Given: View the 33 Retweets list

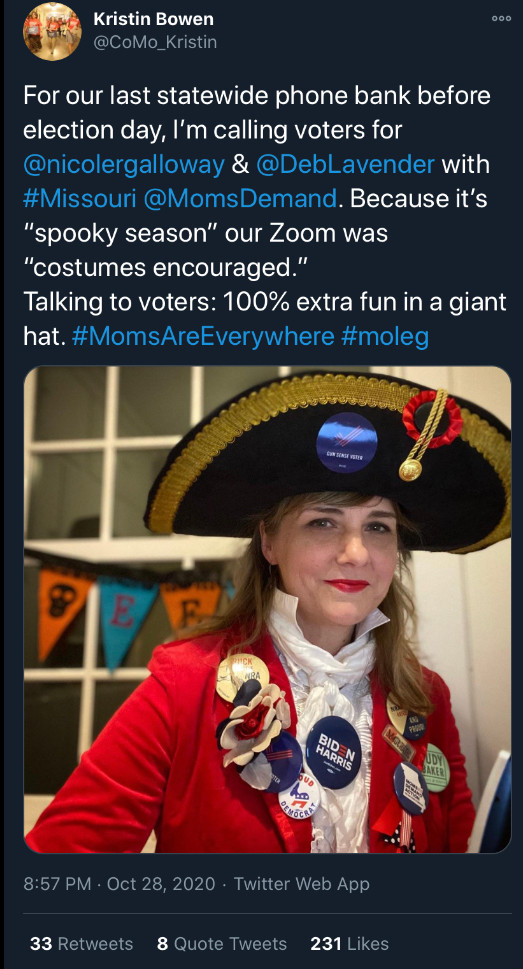Looking at the screenshot, I should (x=82, y=944).
